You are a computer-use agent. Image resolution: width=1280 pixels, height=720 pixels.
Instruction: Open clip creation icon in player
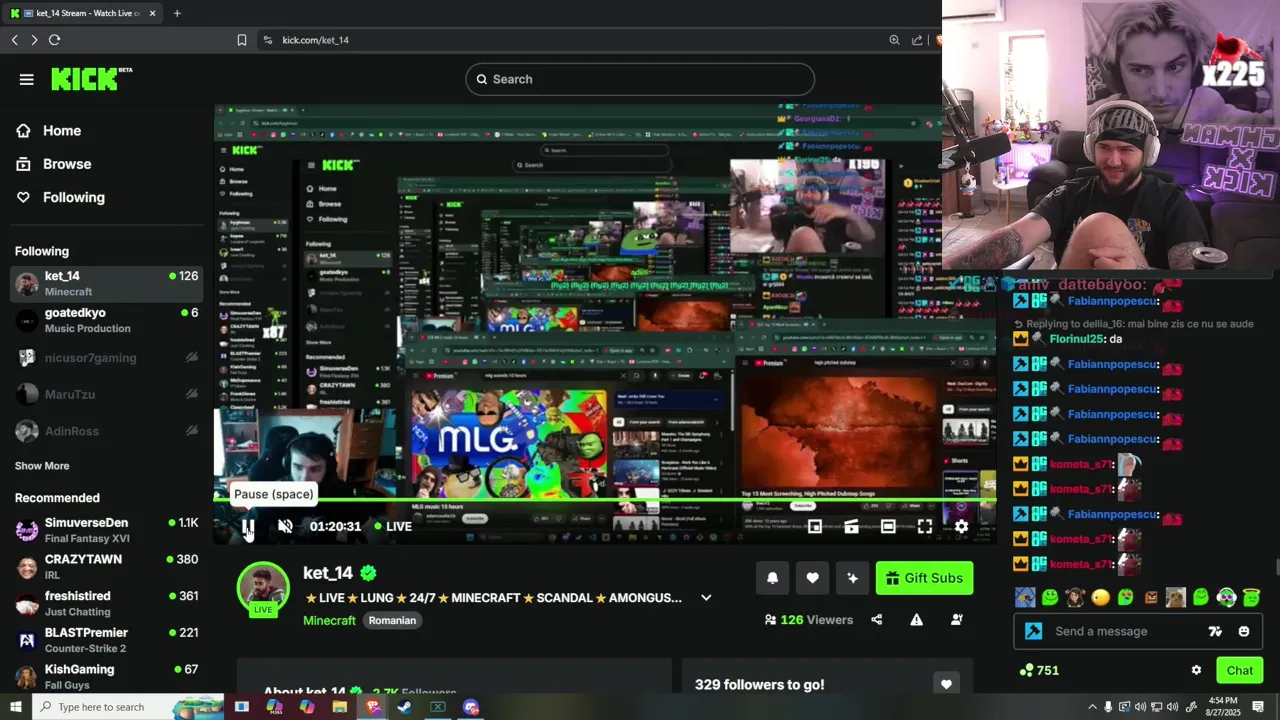point(851,526)
